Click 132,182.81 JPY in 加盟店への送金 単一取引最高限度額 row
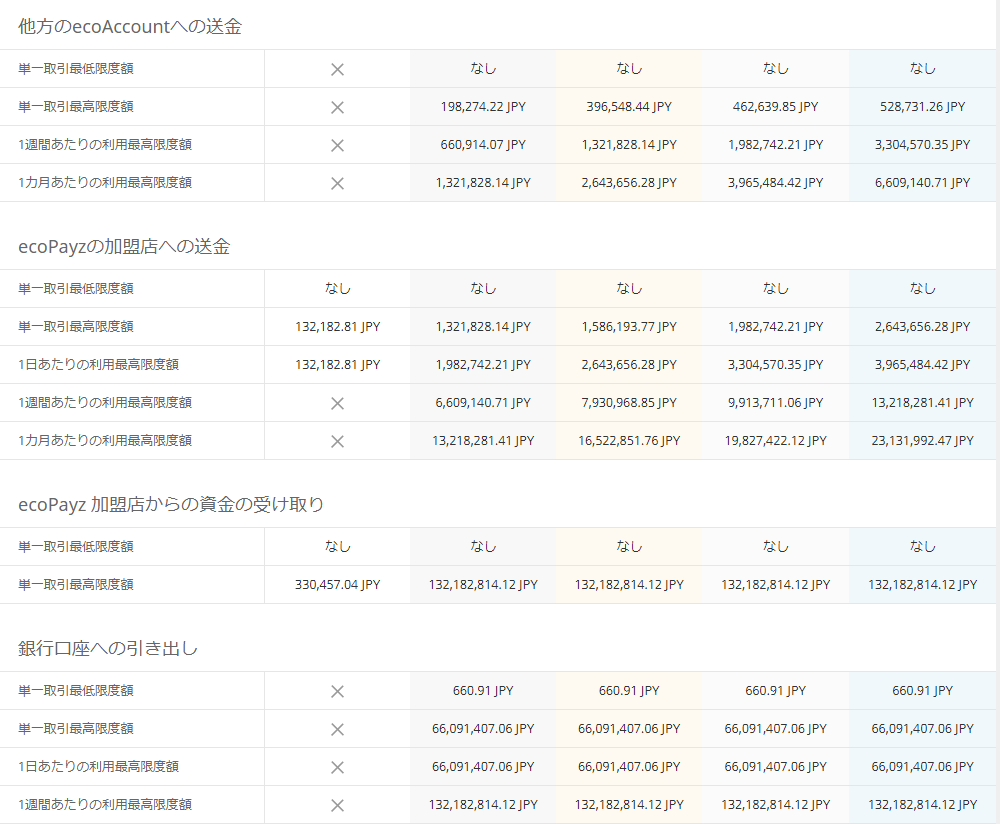This screenshot has height=824, width=1000. 337,327
